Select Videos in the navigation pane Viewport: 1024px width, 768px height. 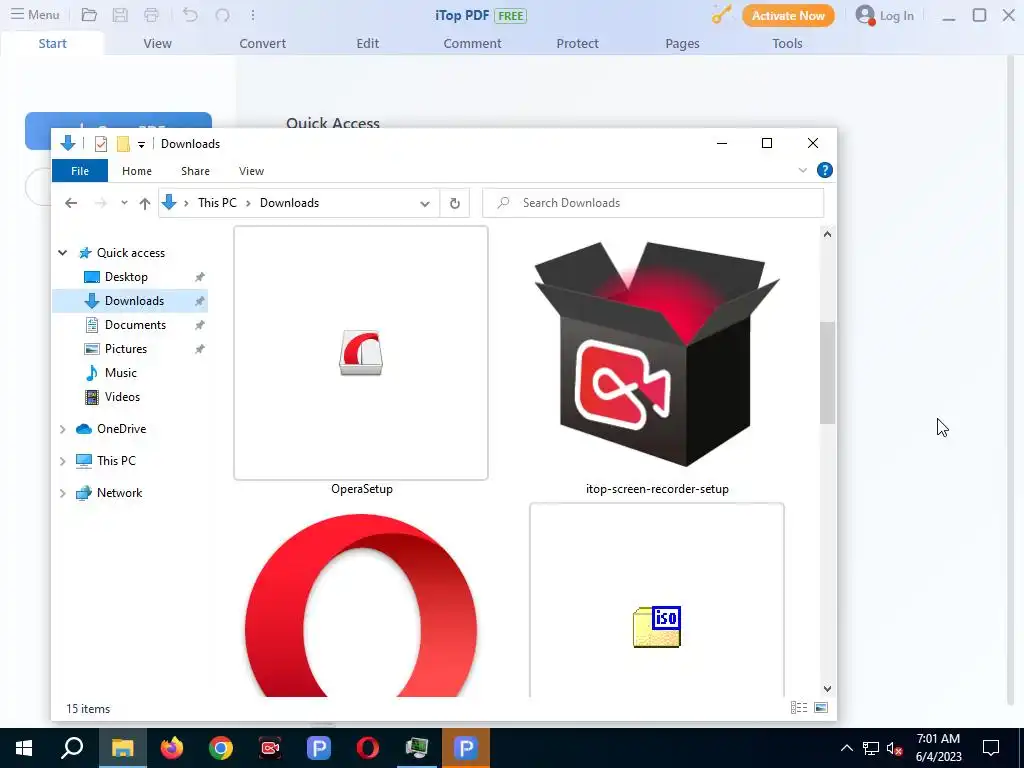pos(122,397)
